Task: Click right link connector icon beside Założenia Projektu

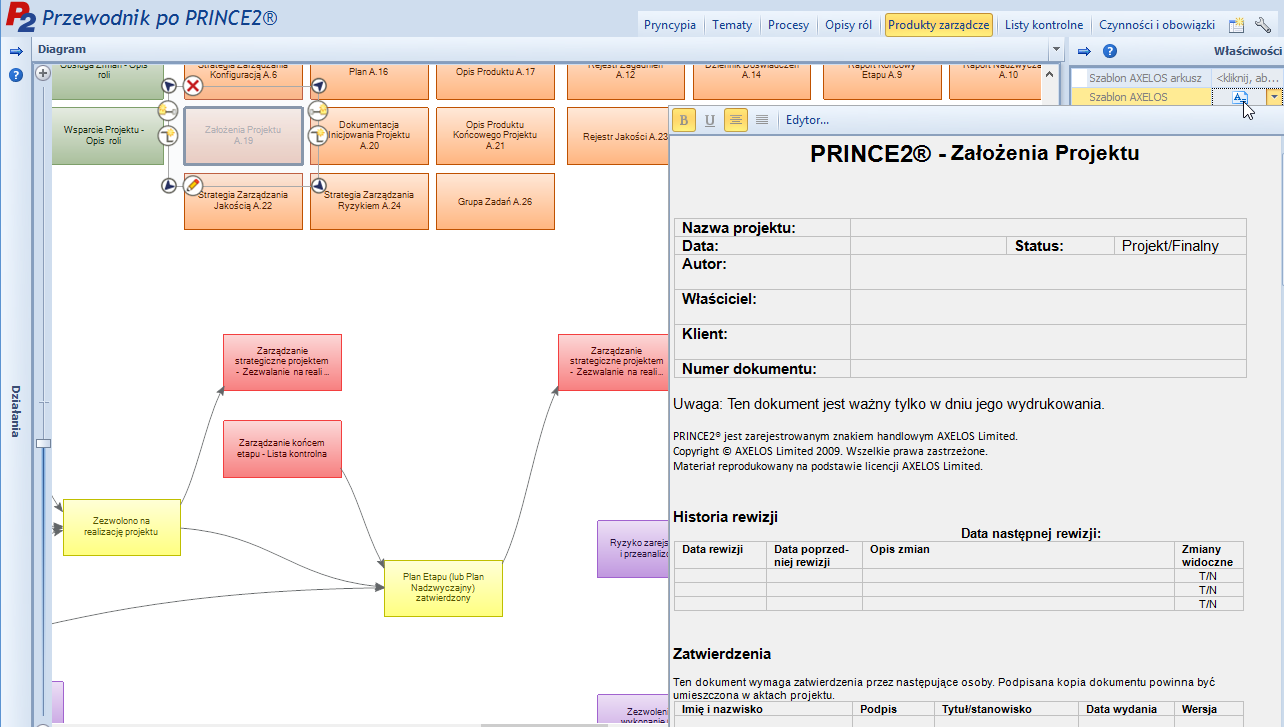Action: coord(318,110)
